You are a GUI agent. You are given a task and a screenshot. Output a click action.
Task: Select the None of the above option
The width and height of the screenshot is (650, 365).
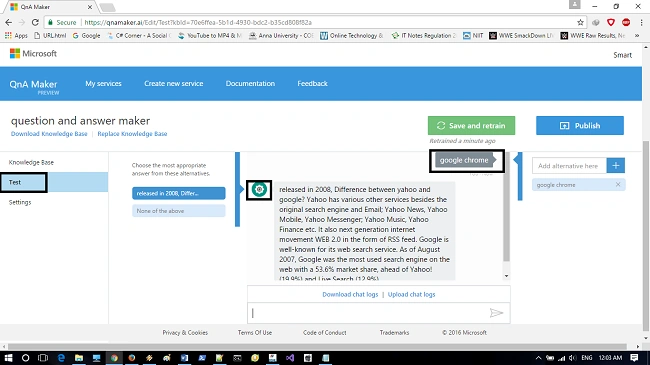179,211
